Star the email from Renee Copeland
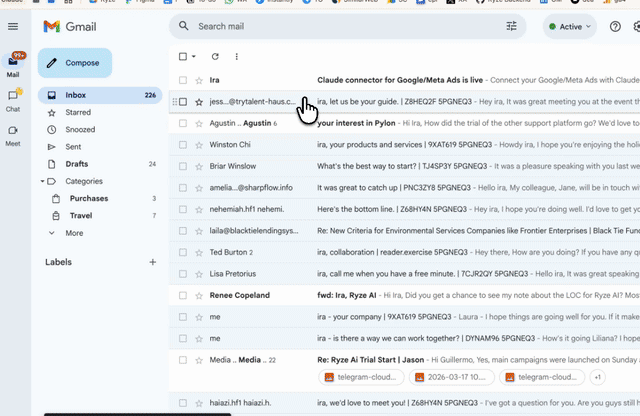This screenshot has width=640, height=416. tap(199, 296)
